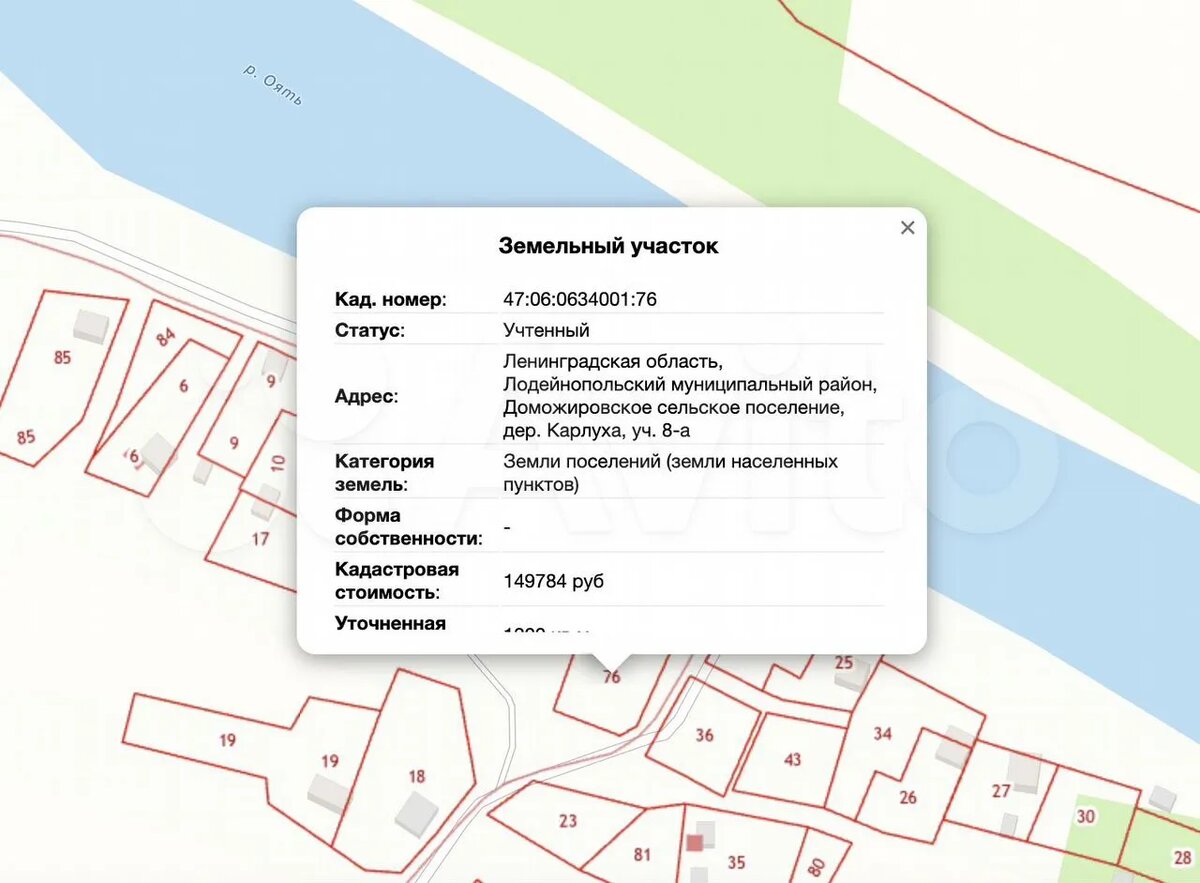Screen dimensions: 1200x883
Task: Click the Кадастровая стоимость field label
Action: click(397, 581)
